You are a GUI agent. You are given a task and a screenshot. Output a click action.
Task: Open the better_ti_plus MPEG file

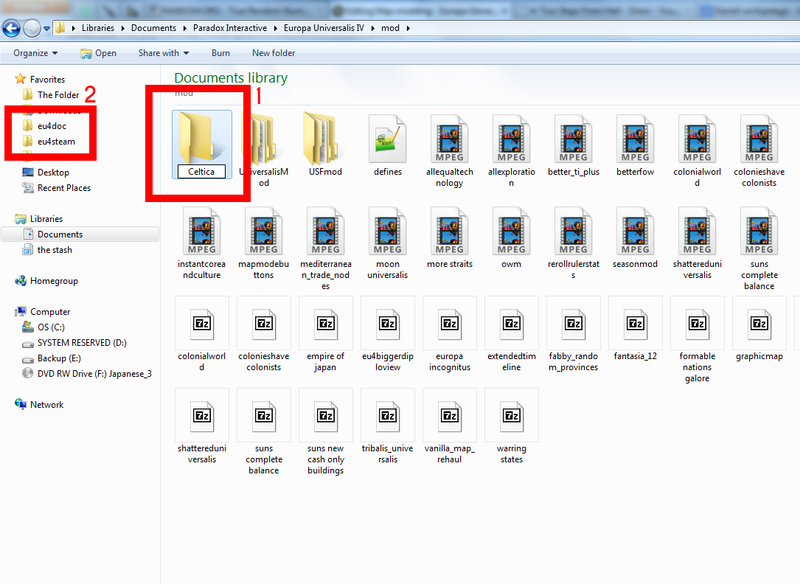[573, 140]
